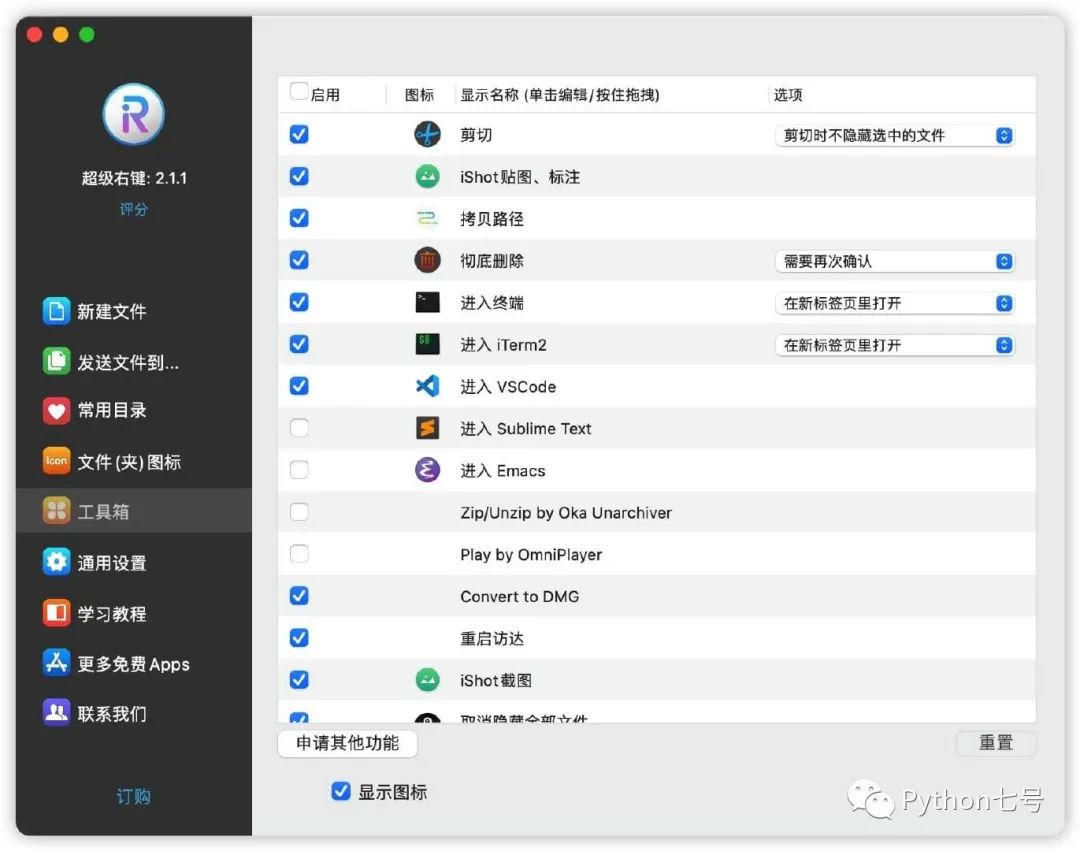Edit the Convert to DMG name
This screenshot has height=851, width=1080.
[519, 597]
